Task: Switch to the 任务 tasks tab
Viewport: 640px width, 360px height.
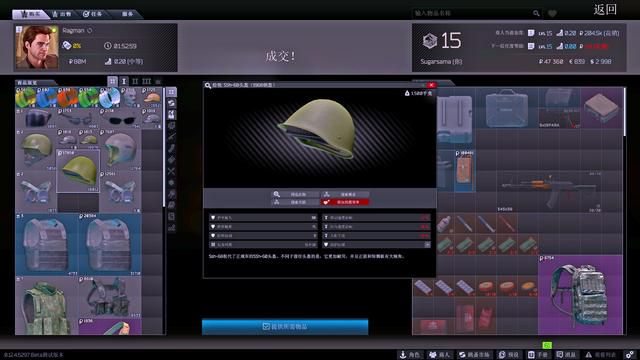Action: click(93, 14)
